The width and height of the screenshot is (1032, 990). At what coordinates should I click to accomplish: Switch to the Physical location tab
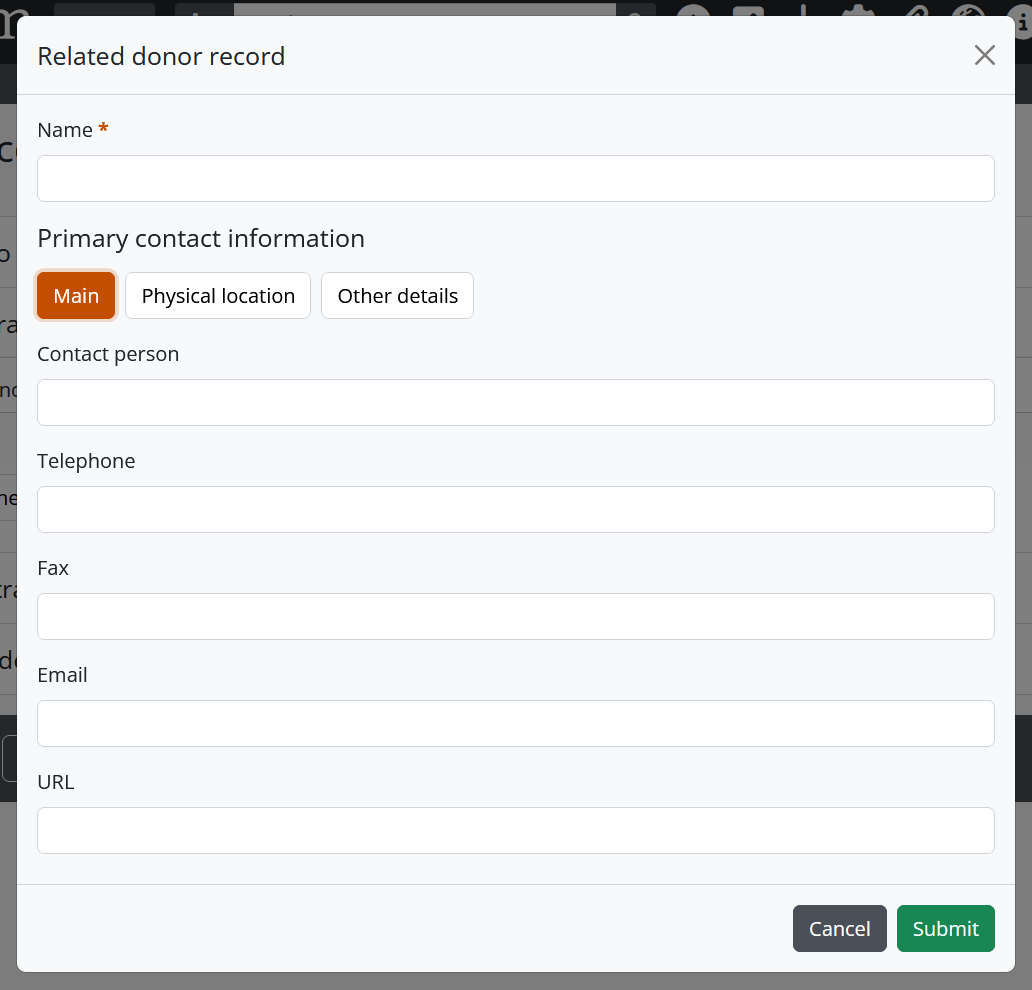click(218, 296)
